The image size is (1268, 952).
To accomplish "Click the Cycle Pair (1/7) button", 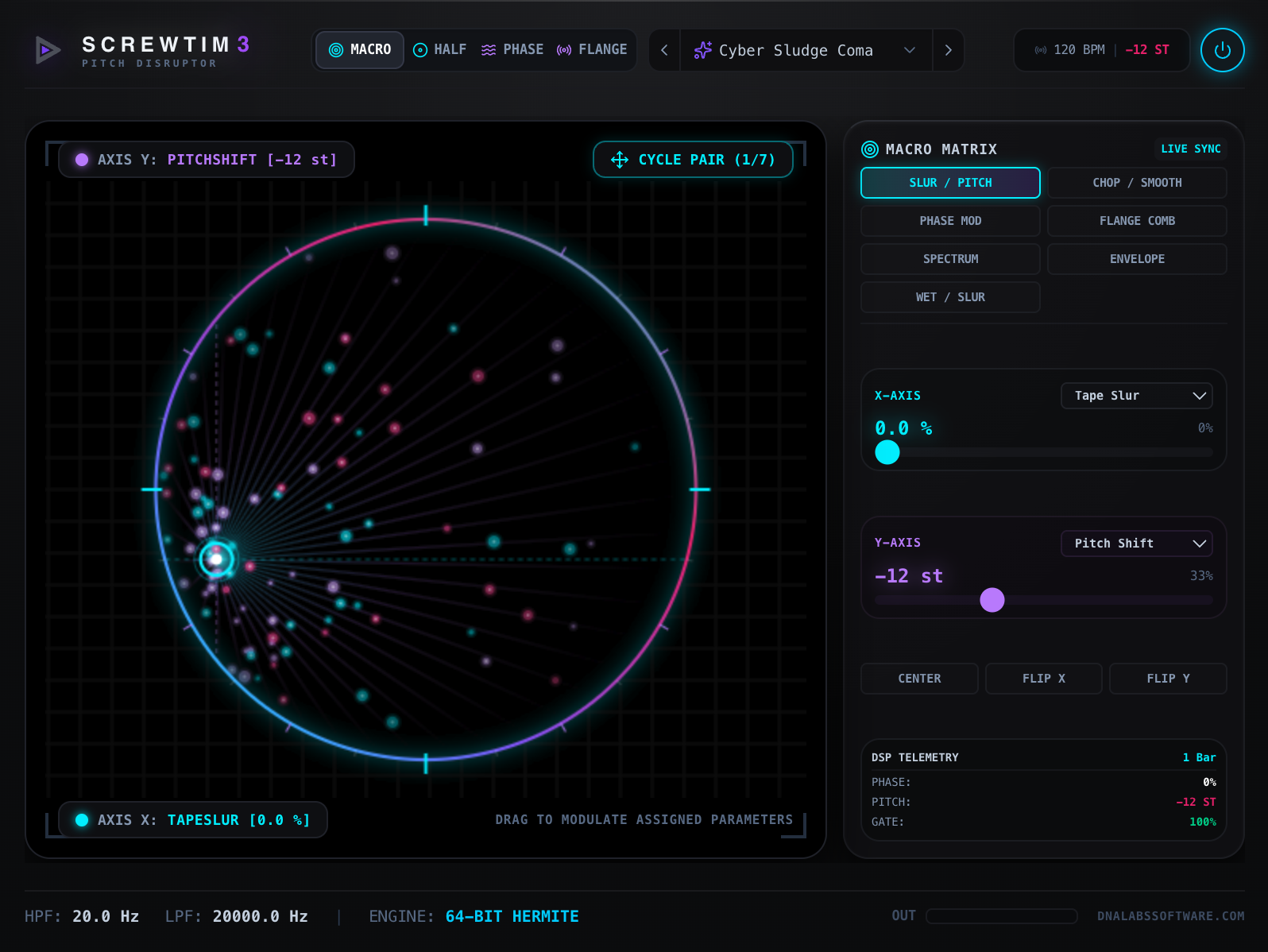I will [x=693, y=160].
